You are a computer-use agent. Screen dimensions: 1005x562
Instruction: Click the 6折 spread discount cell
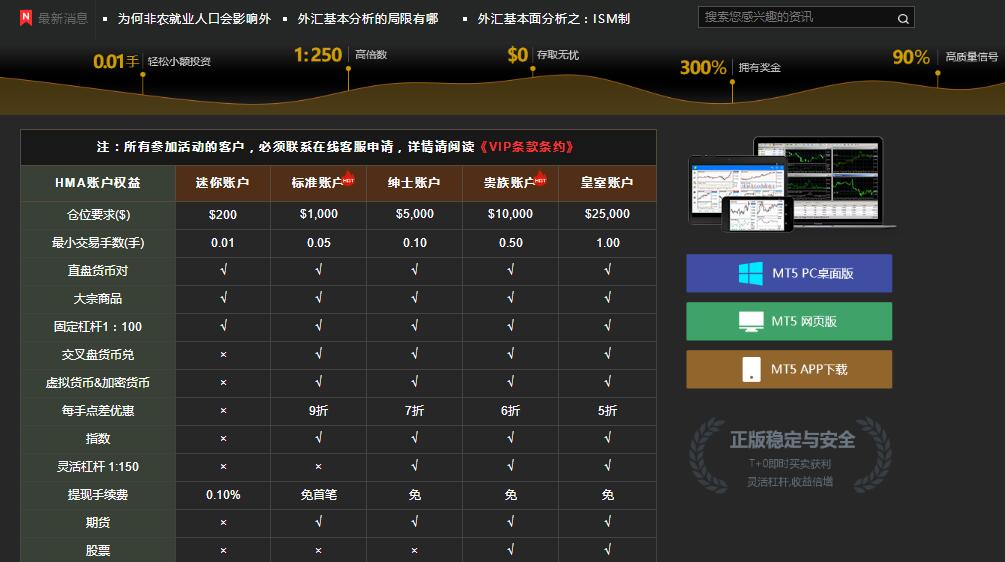click(x=511, y=411)
